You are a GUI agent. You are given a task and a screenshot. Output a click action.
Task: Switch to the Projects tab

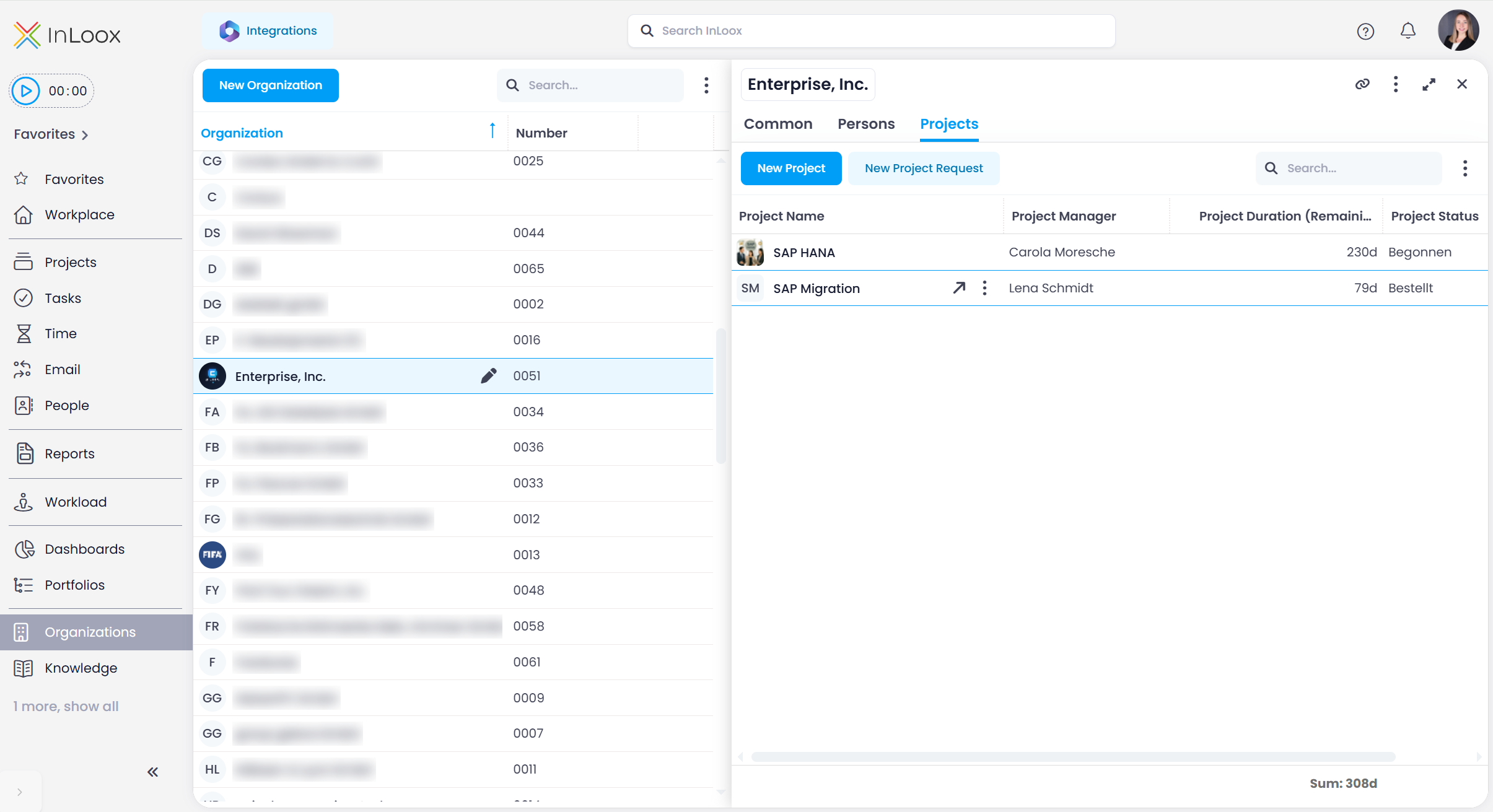click(x=949, y=124)
